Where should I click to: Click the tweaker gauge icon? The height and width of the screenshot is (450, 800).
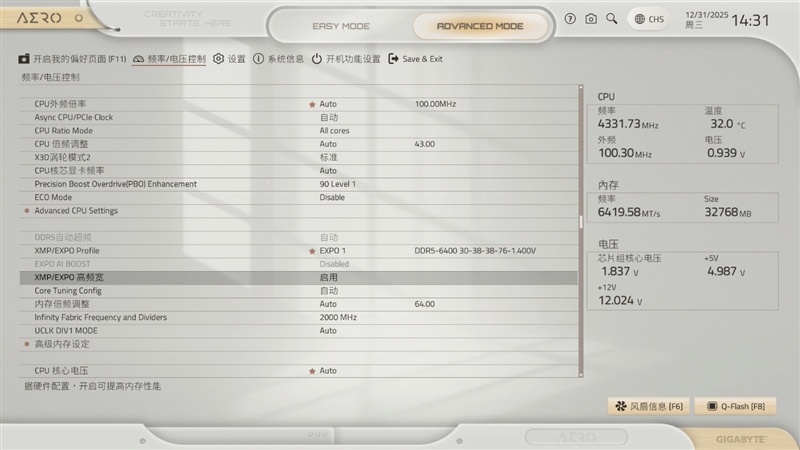tap(138, 59)
